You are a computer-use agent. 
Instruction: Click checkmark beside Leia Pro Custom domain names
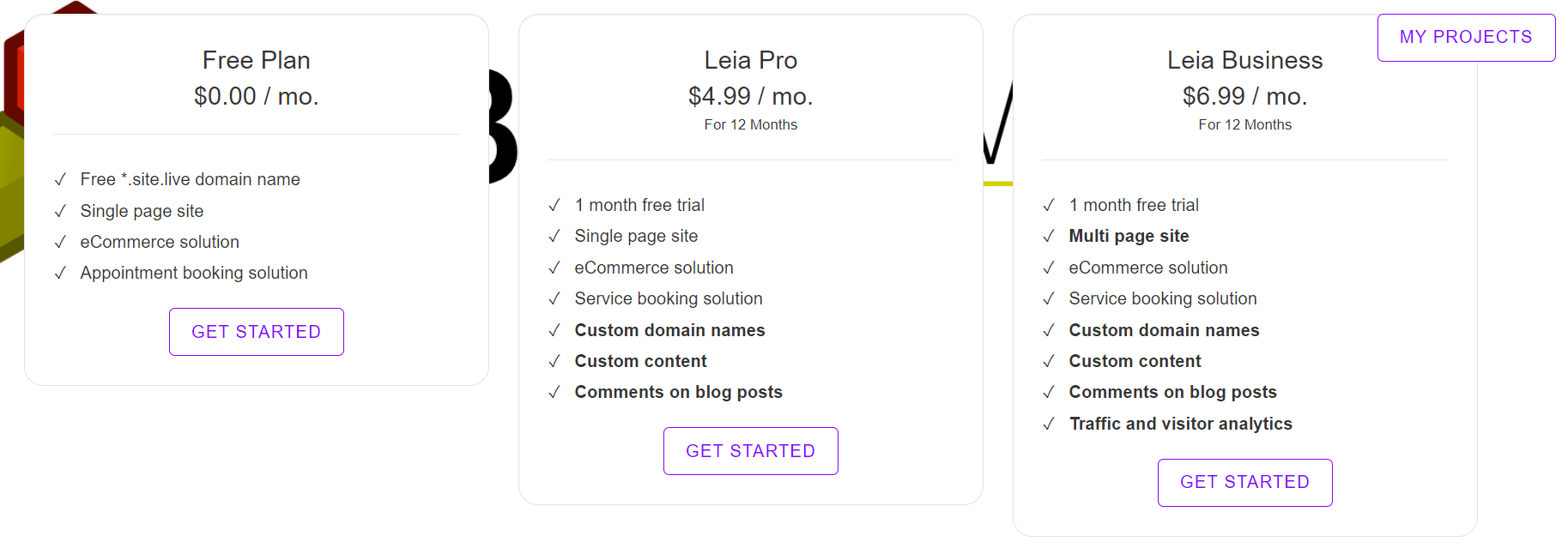(554, 330)
